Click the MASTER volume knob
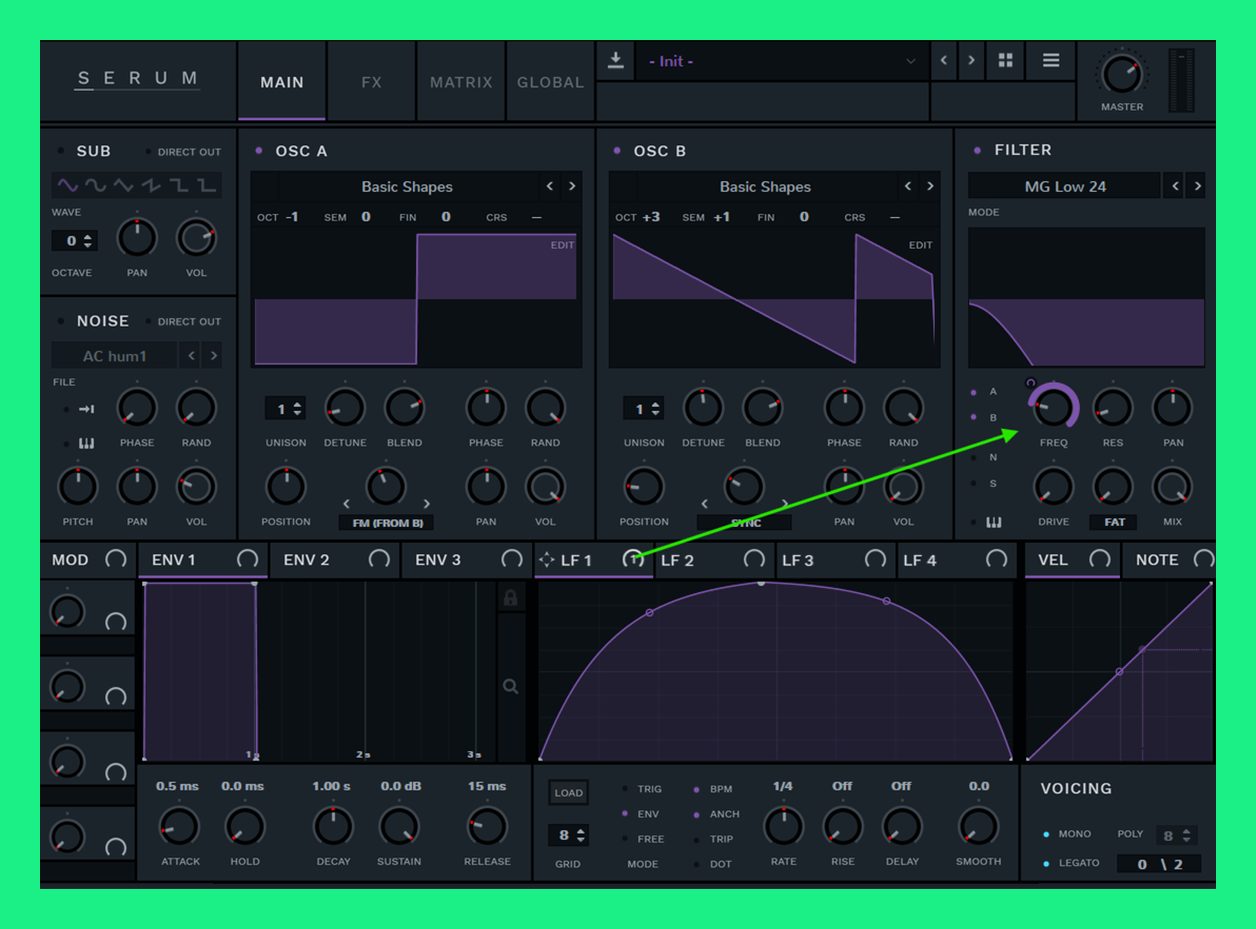 coord(1121,74)
